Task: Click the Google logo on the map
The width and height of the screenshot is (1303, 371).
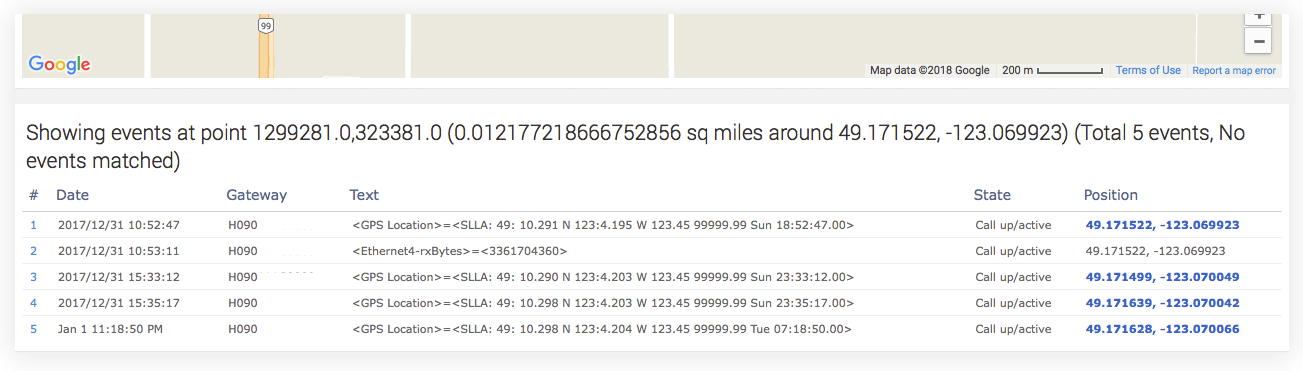Action: 59,64
